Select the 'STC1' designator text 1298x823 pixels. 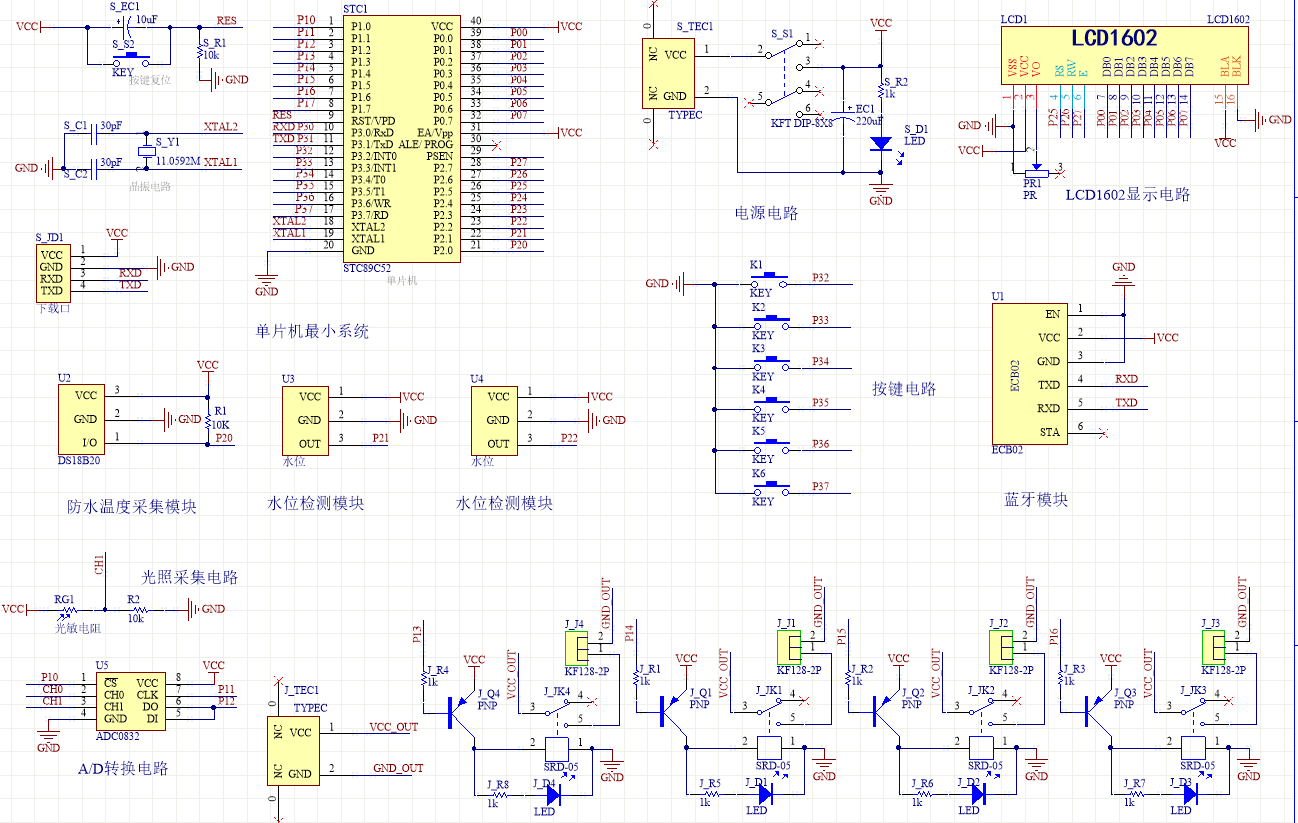tap(356, 9)
